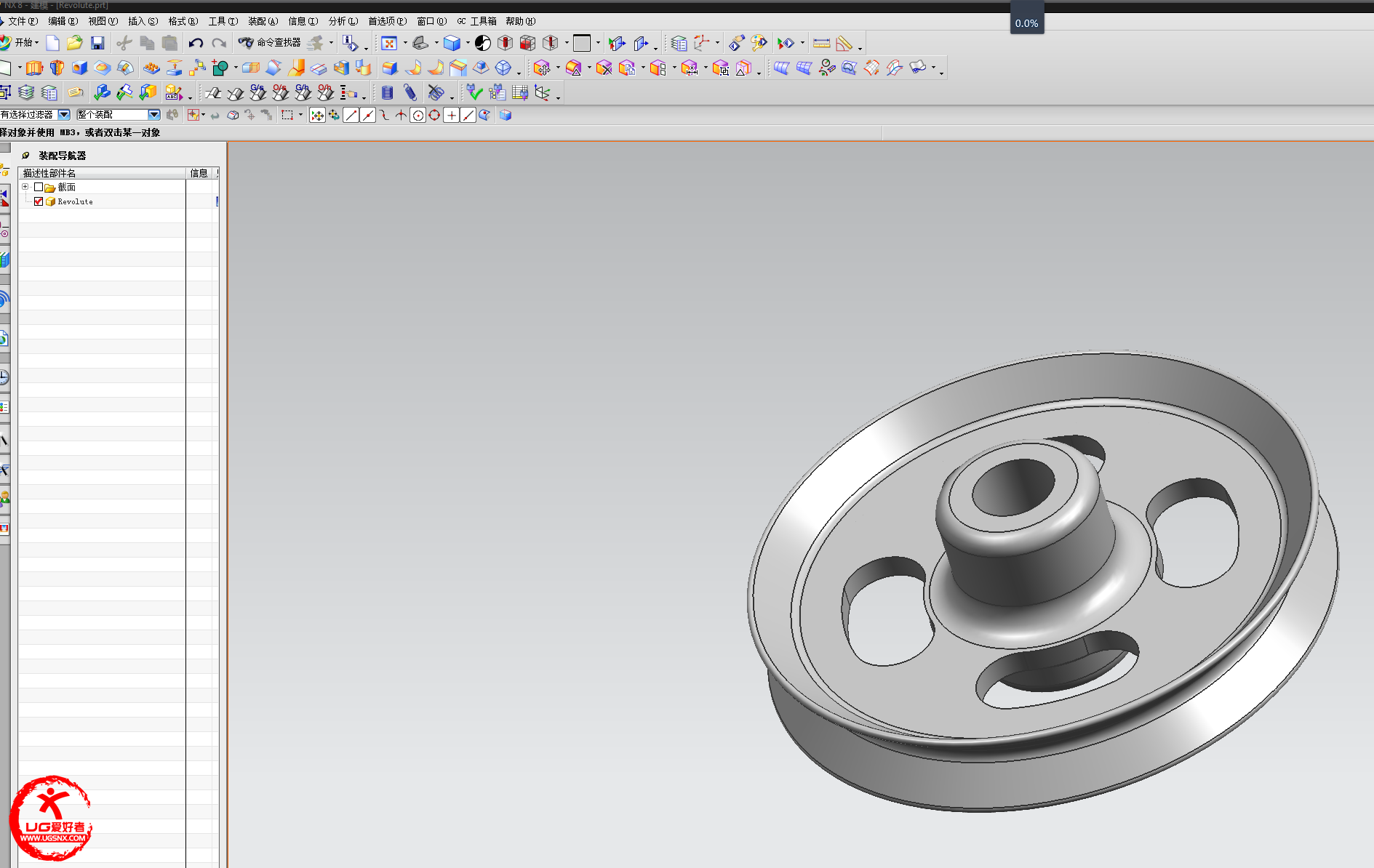Viewport: 1374px width, 868px height.
Task: Toggle Mid Point snap option
Action: click(x=367, y=115)
